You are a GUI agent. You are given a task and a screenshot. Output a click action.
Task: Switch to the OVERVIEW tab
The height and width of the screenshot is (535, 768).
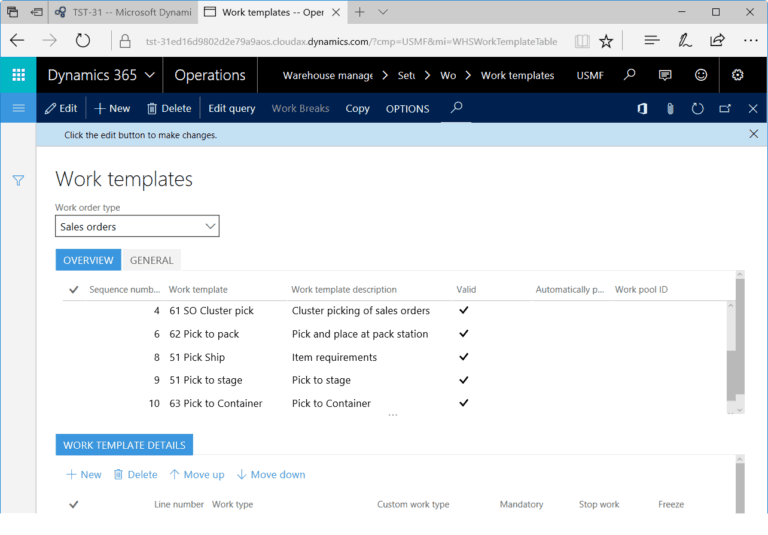tap(88, 260)
